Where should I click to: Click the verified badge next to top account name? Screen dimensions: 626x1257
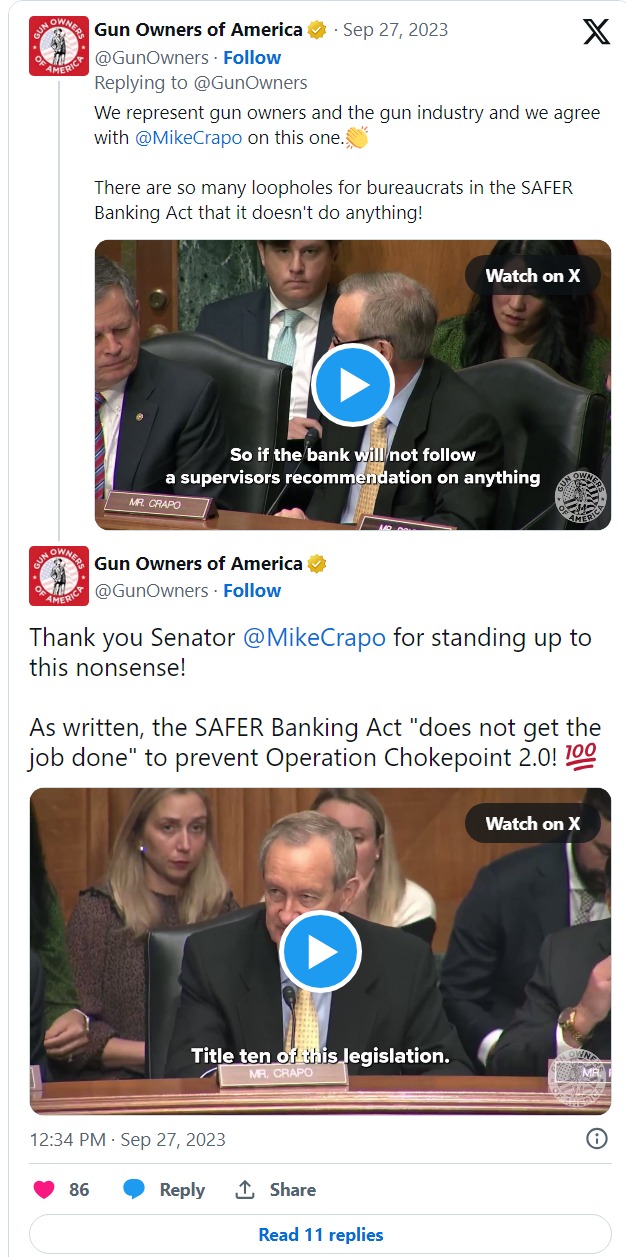click(x=317, y=30)
